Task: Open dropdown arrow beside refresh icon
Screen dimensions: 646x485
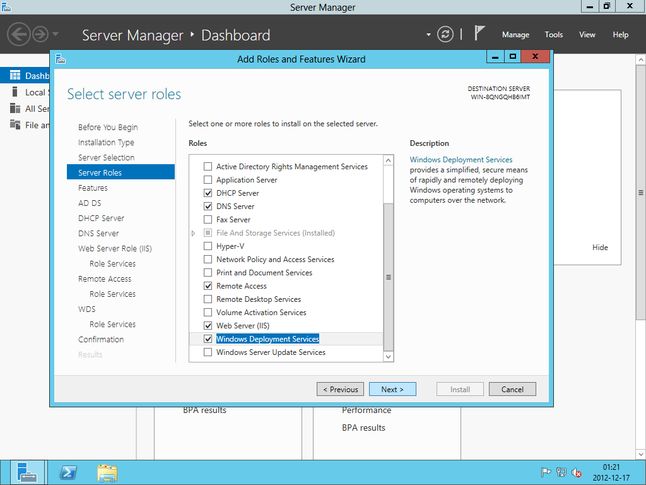Action: [428, 35]
